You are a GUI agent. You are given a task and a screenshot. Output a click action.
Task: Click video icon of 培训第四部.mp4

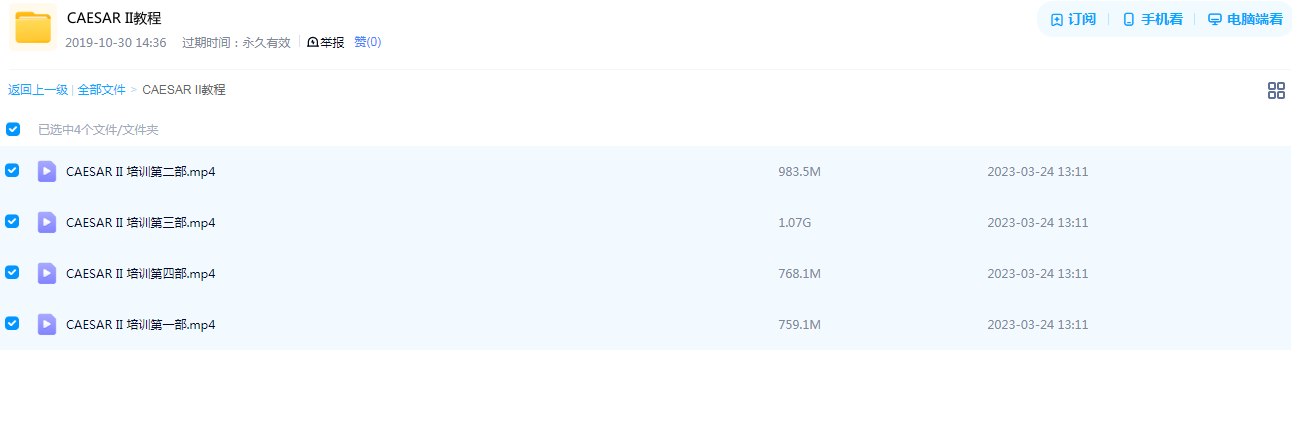coord(47,273)
